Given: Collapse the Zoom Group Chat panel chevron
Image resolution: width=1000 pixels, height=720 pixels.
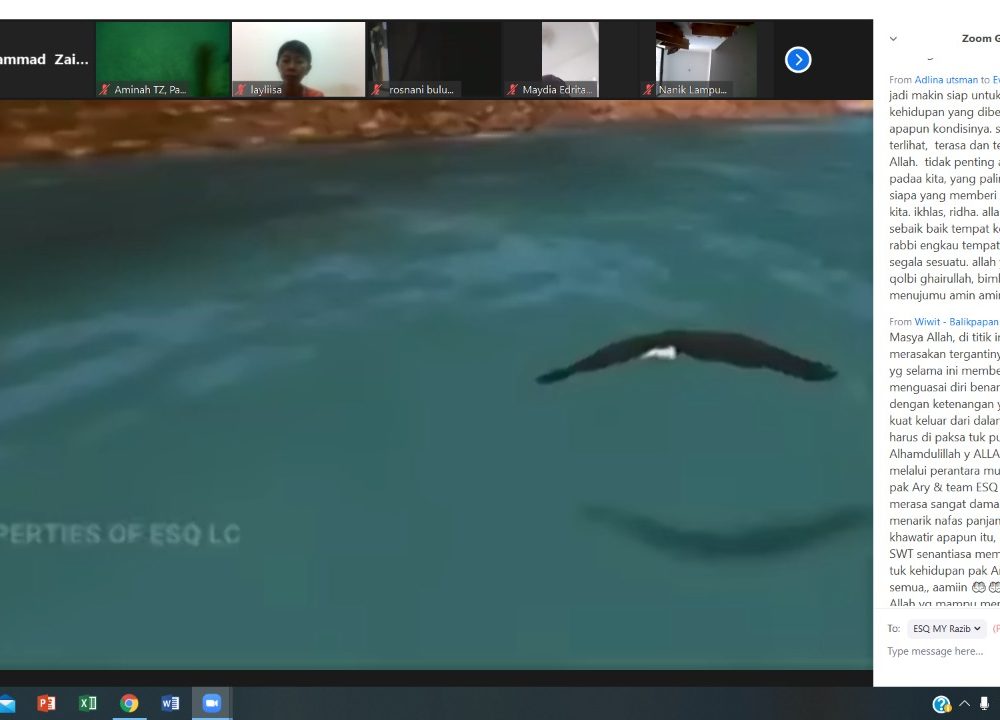Looking at the screenshot, I should [893, 39].
